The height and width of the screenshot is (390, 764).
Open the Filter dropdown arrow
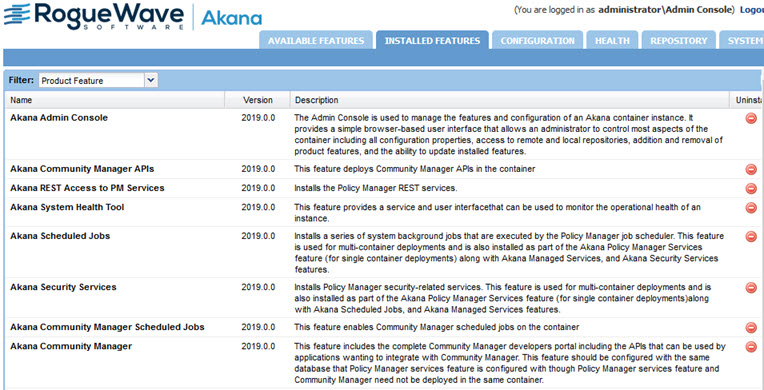(x=151, y=80)
